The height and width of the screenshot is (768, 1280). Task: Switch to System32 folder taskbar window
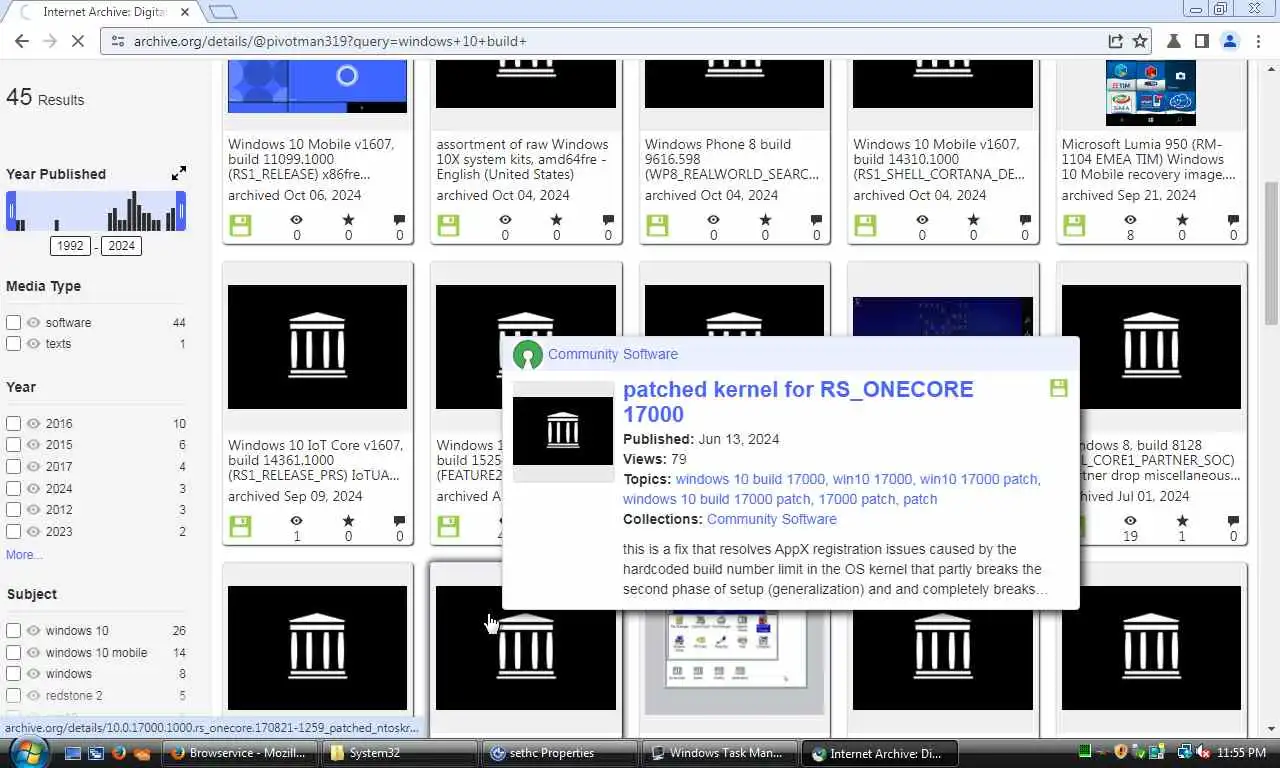pyautogui.click(x=400, y=753)
